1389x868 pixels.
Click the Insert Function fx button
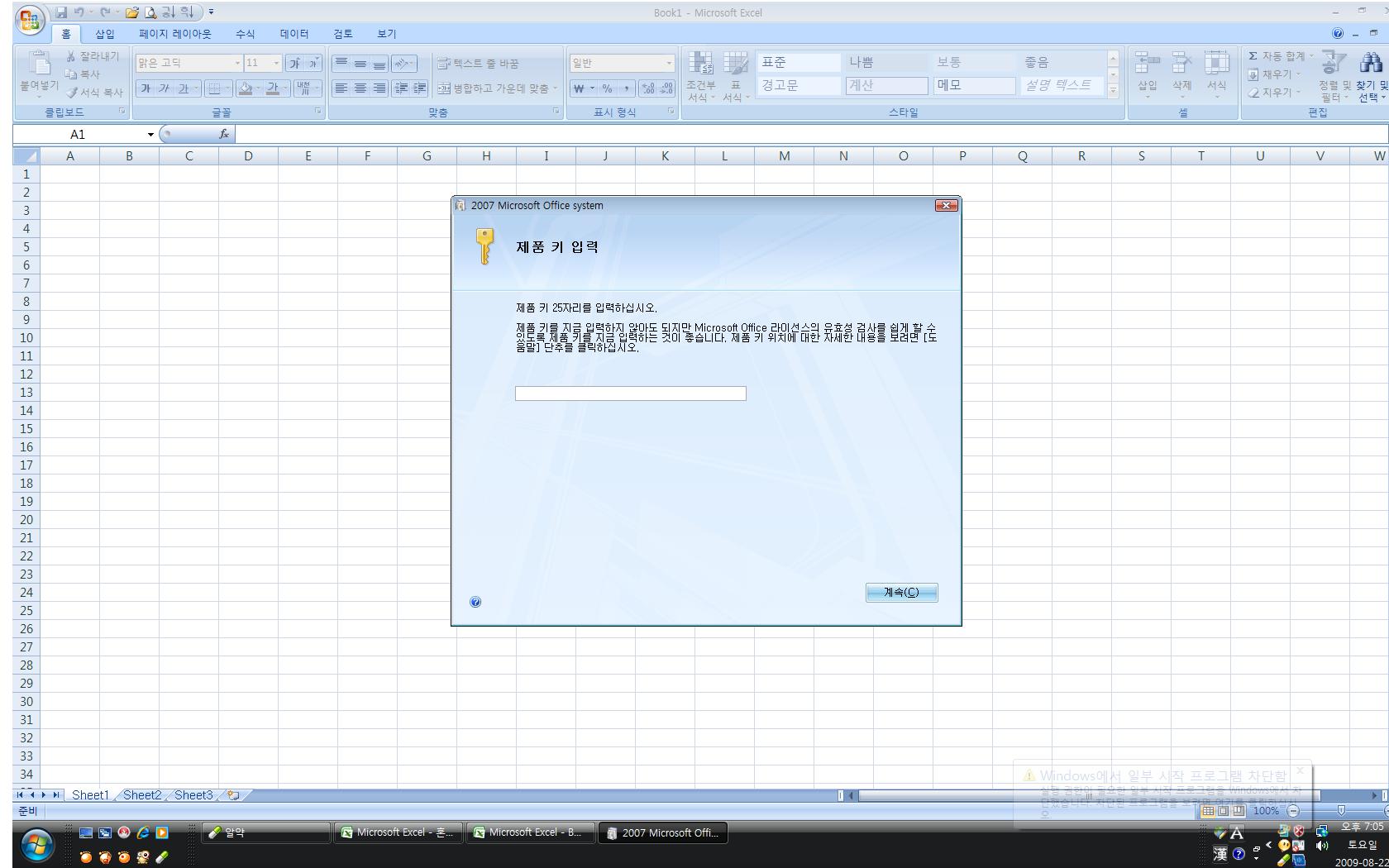tap(224, 134)
